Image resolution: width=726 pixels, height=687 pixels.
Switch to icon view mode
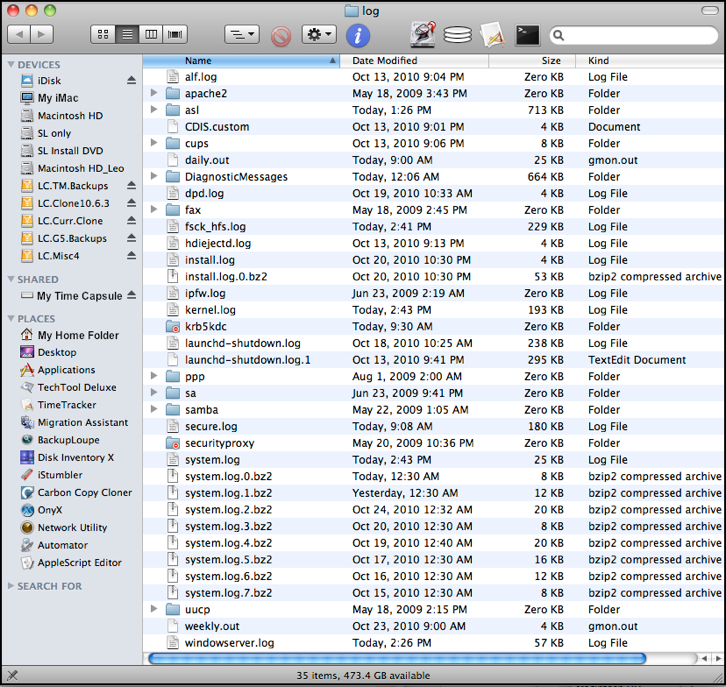pyautogui.click(x=103, y=35)
